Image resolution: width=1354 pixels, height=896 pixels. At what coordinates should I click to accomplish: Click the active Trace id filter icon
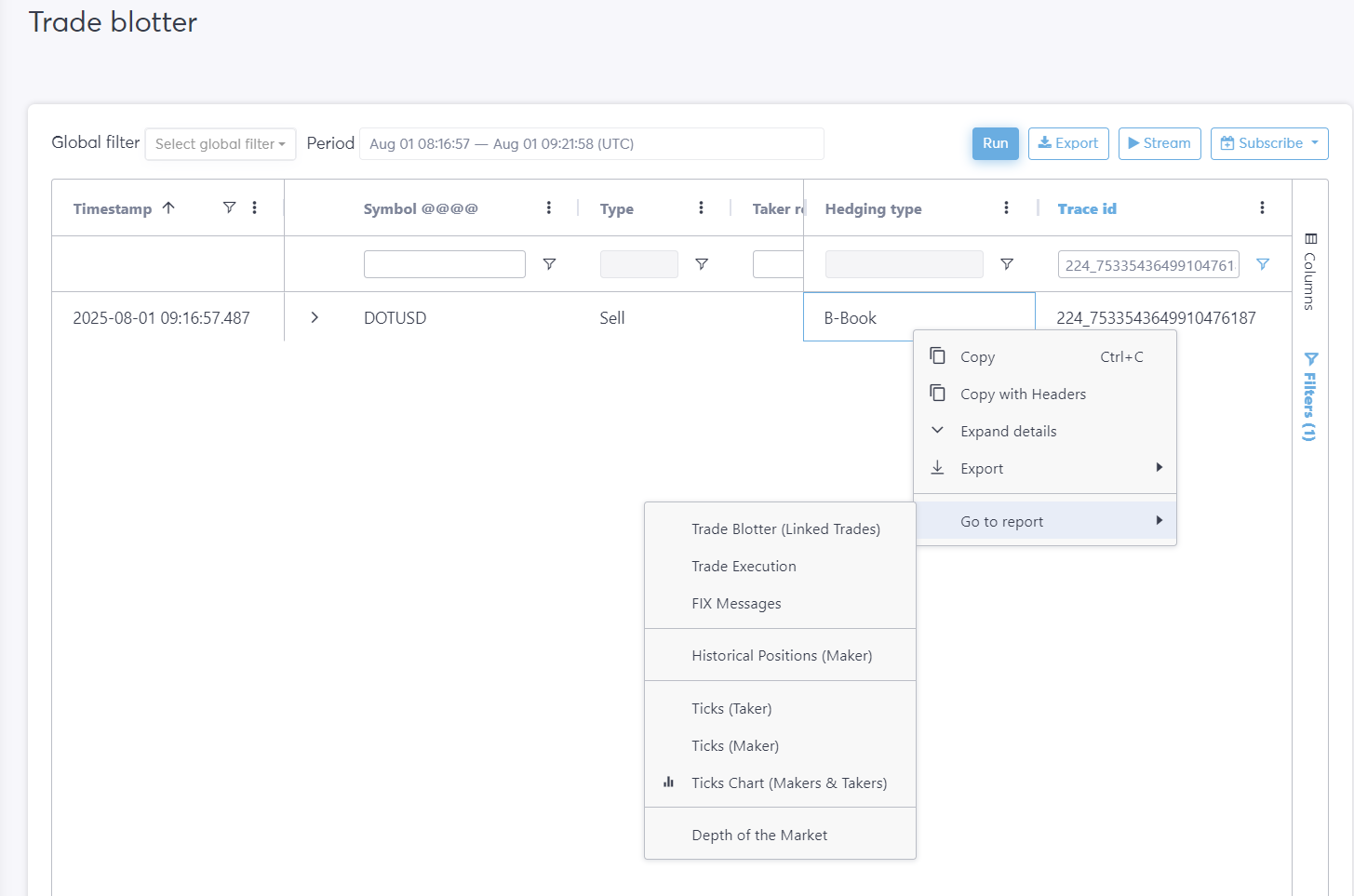tap(1263, 264)
